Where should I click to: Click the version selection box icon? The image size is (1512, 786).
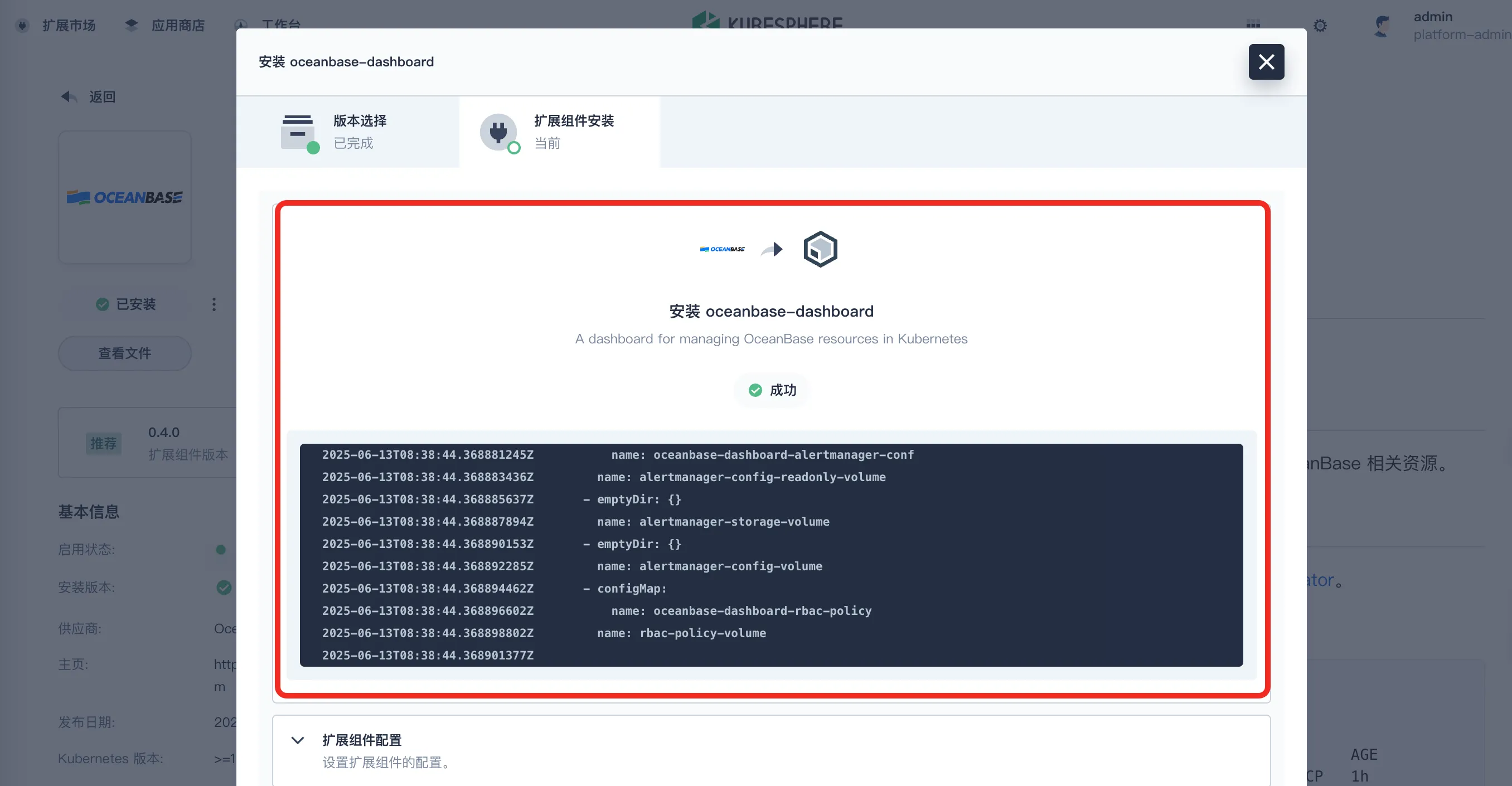click(x=298, y=133)
